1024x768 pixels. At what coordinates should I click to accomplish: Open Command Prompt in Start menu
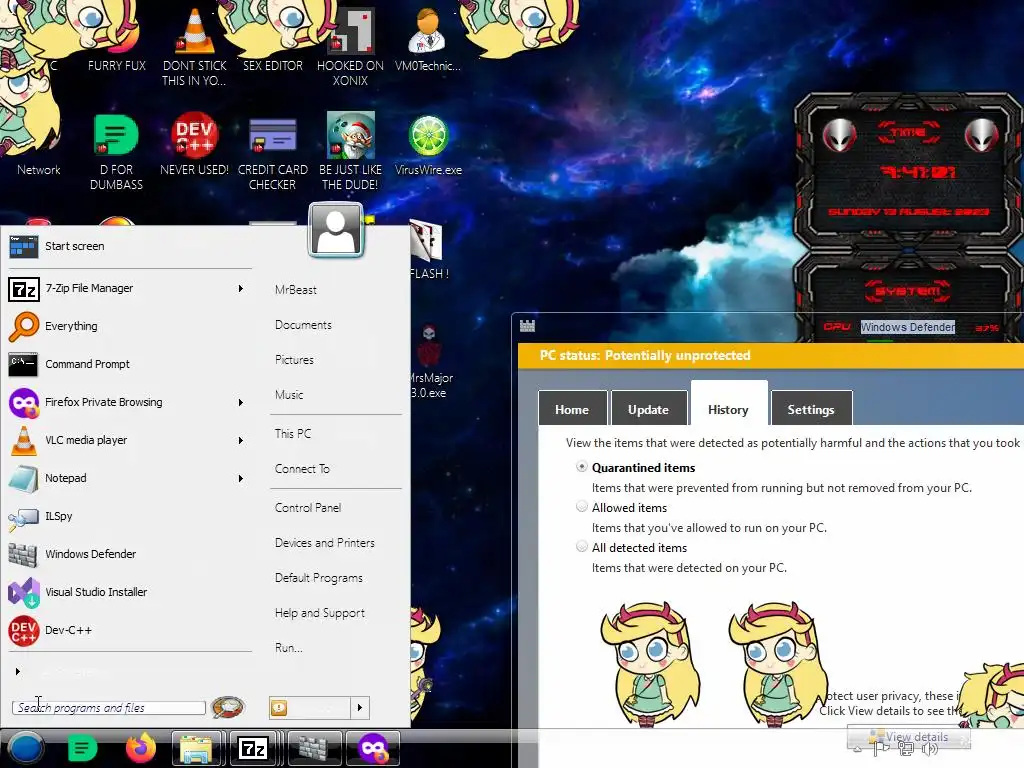point(129,364)
